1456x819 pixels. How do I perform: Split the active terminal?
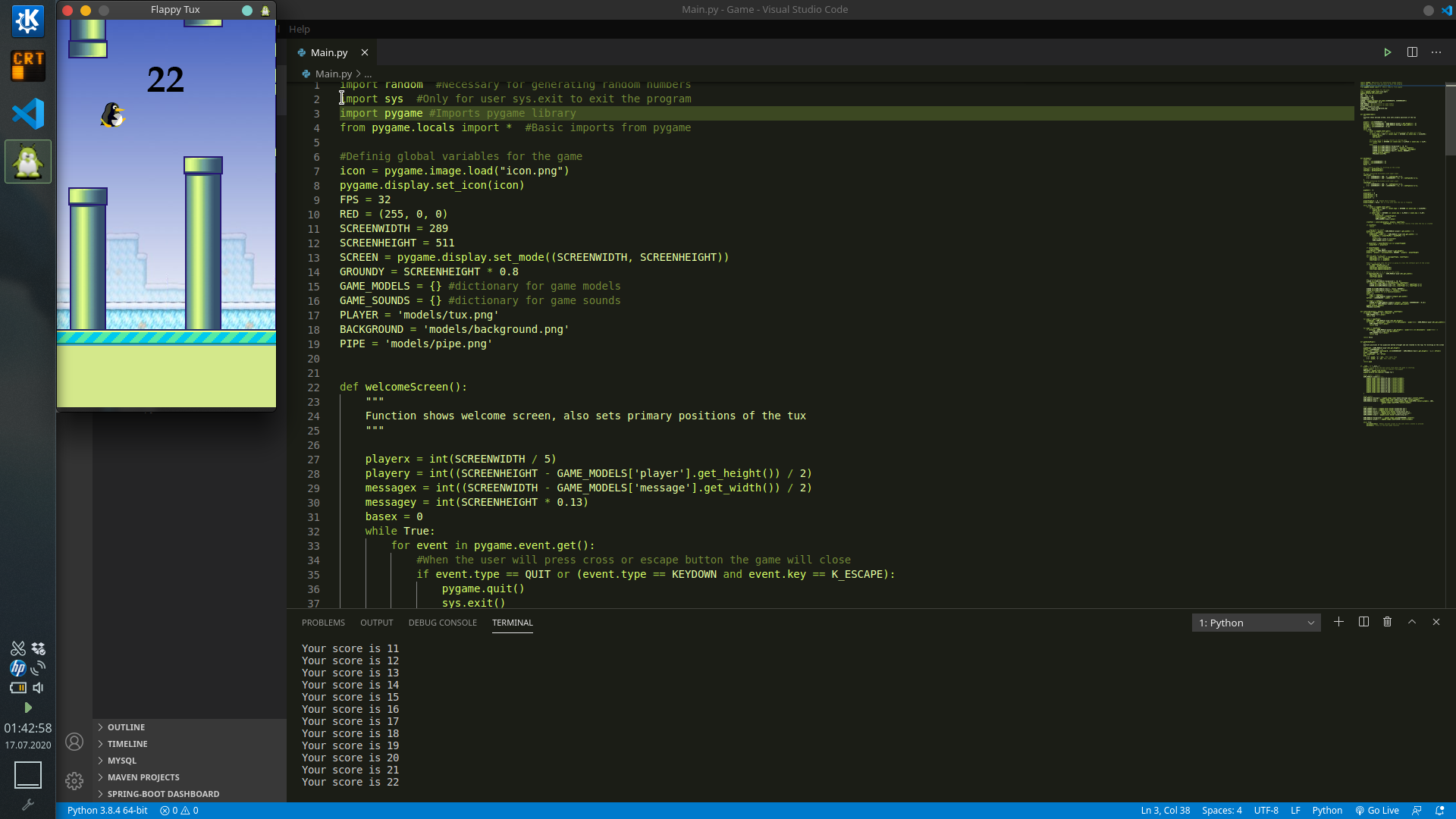coord(1363,622)
